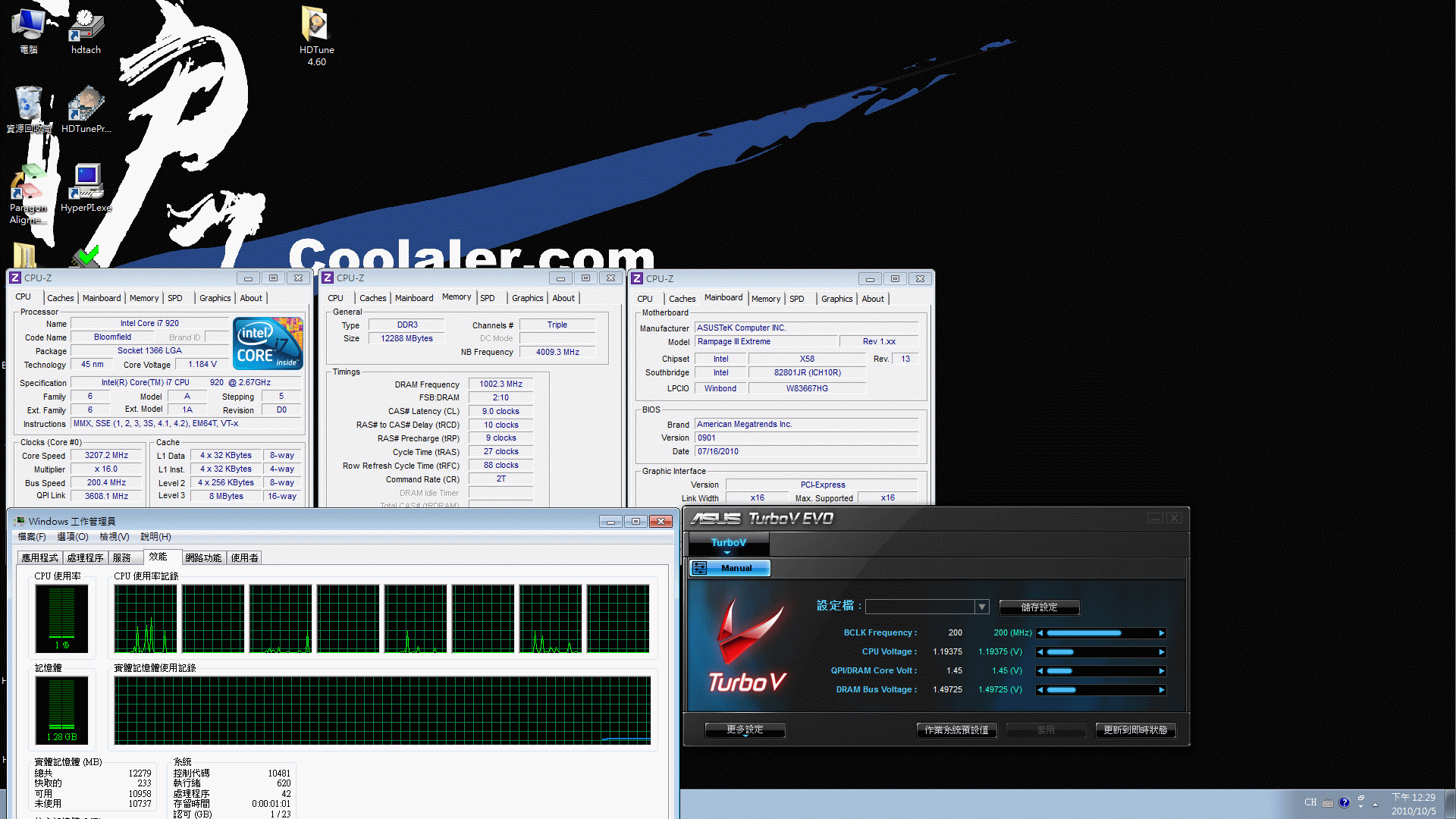Screen dimensions: 1456x819
Task: Click the TurboV tab in TurboV EVO
Action: [x=729, y=543]
